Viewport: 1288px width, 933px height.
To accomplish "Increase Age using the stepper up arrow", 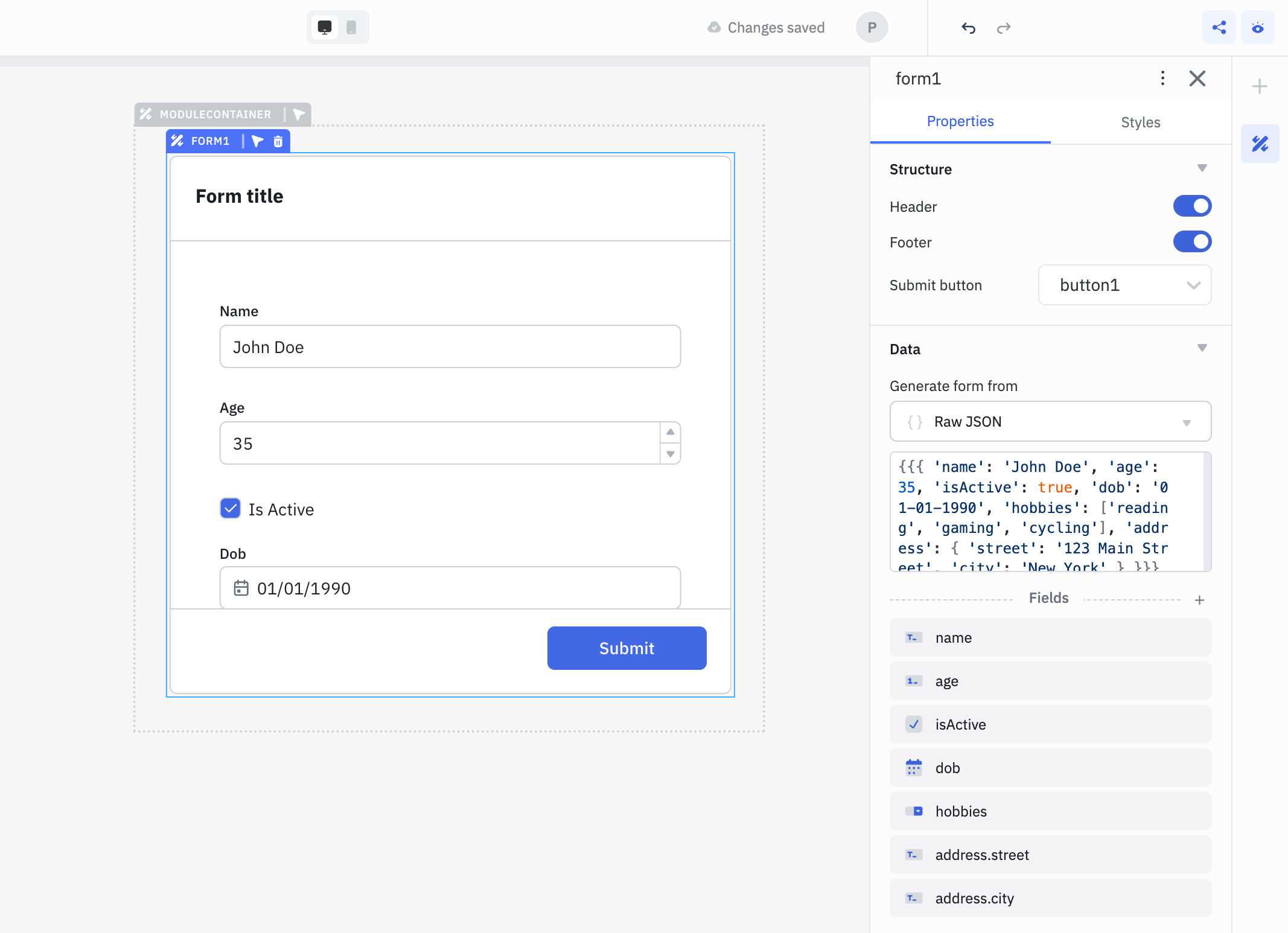I will coord(669,431).
